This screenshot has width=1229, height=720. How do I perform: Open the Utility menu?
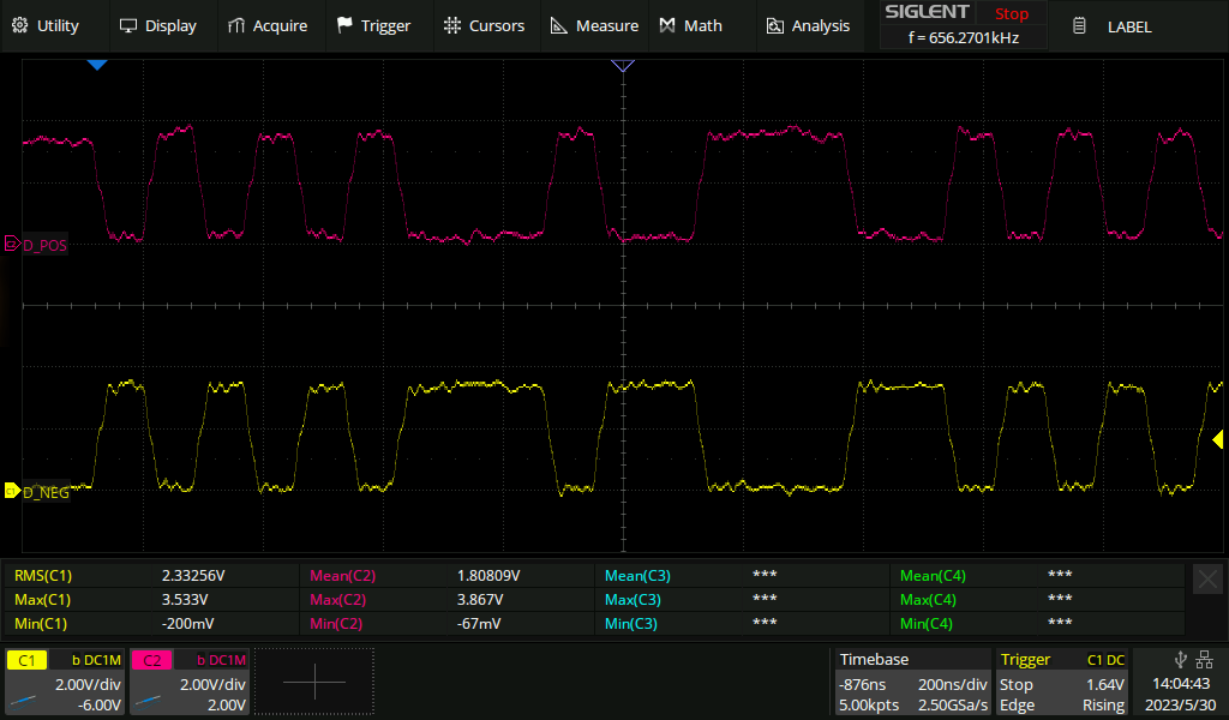tap(46, 26)
